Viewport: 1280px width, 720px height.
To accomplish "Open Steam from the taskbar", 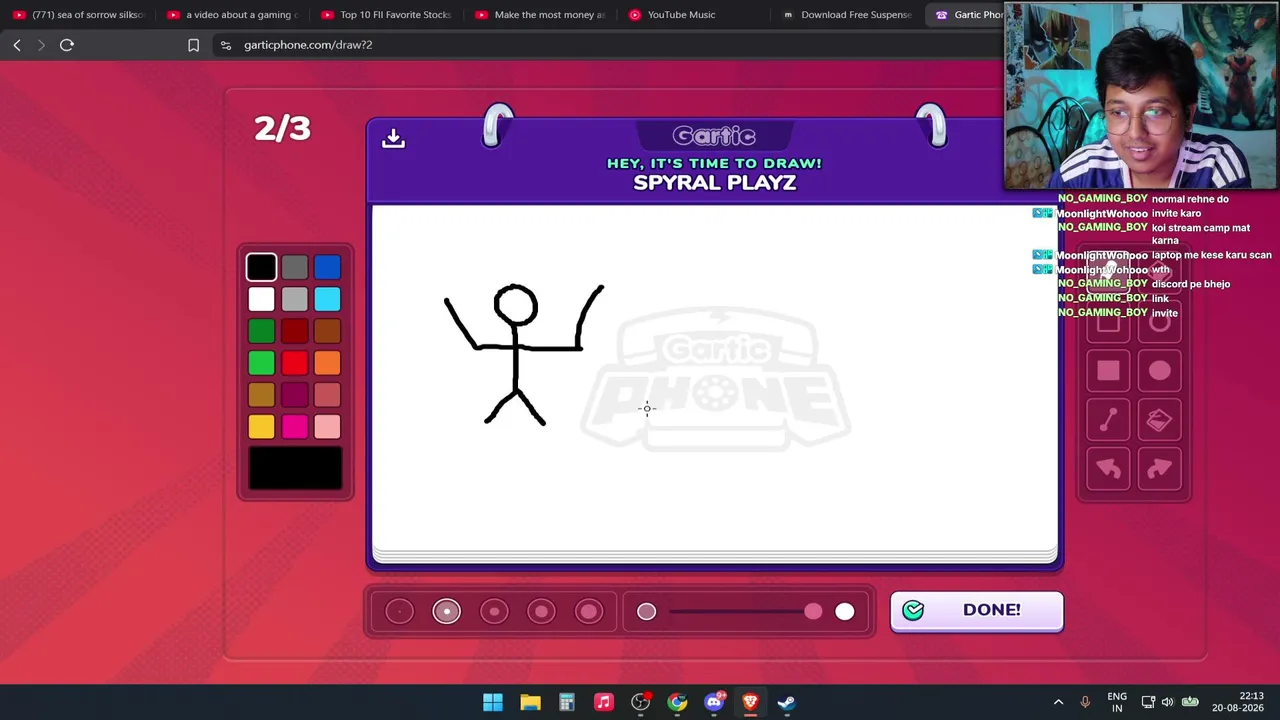I will coord(787,702).
